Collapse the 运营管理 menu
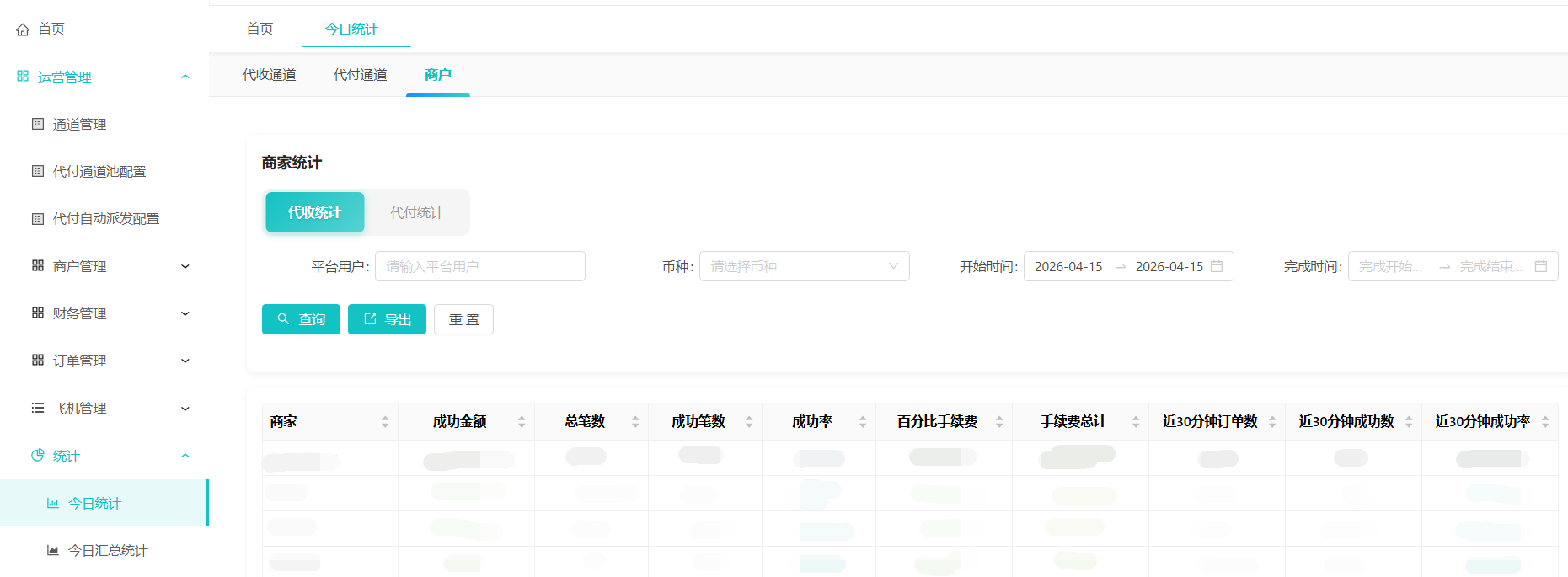The width and height of the screenshot is (1568, 577). coord(185,77)
